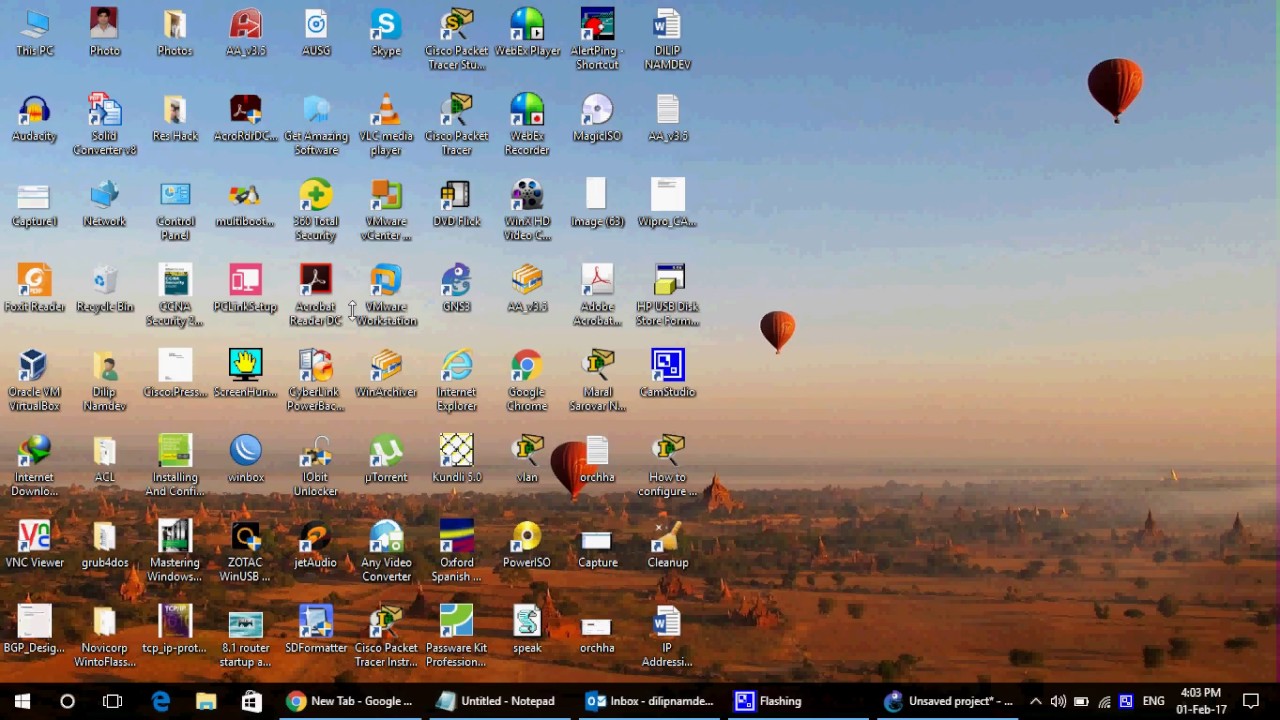This screenshot has height=720, width=1280.
Task: Open the Kundli 5.0 shortcut
Action: [456, 459]
